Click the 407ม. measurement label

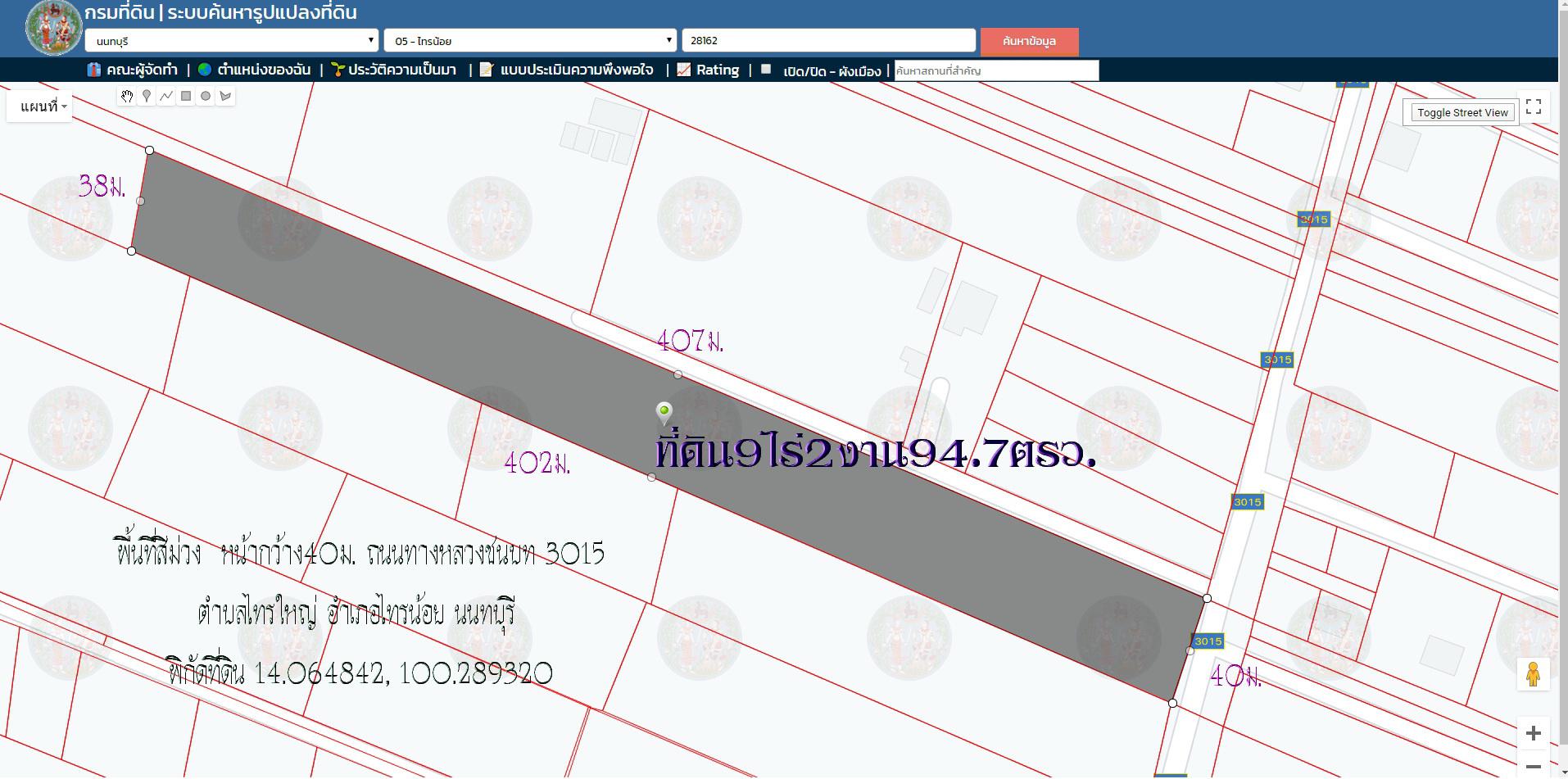[690, 341]
